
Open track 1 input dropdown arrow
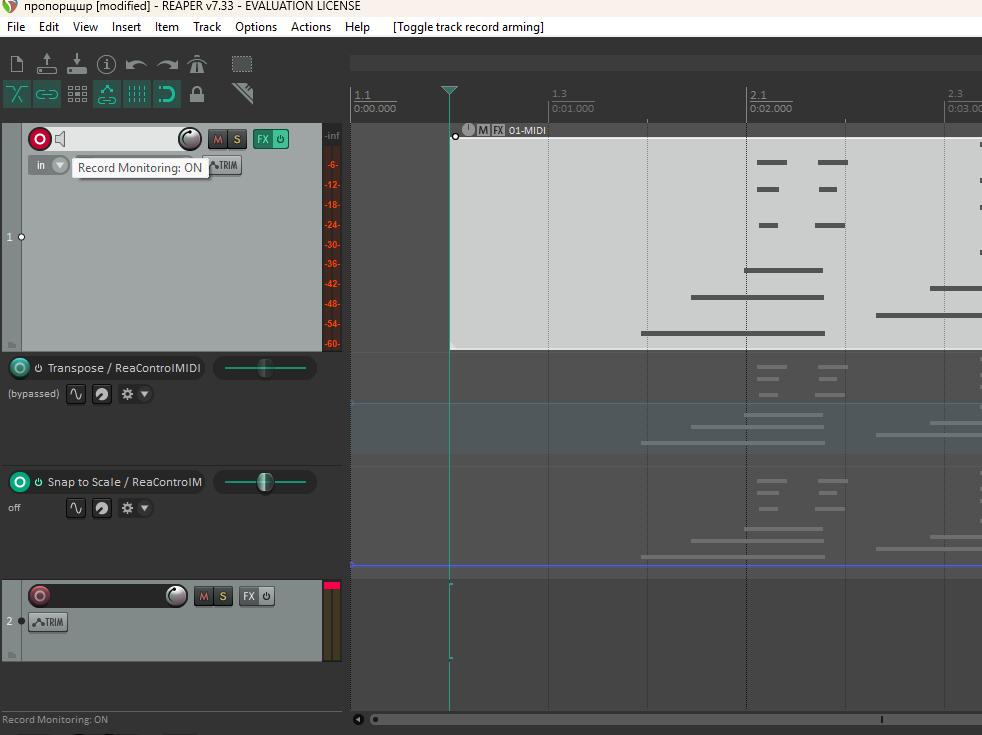[60, 165]
